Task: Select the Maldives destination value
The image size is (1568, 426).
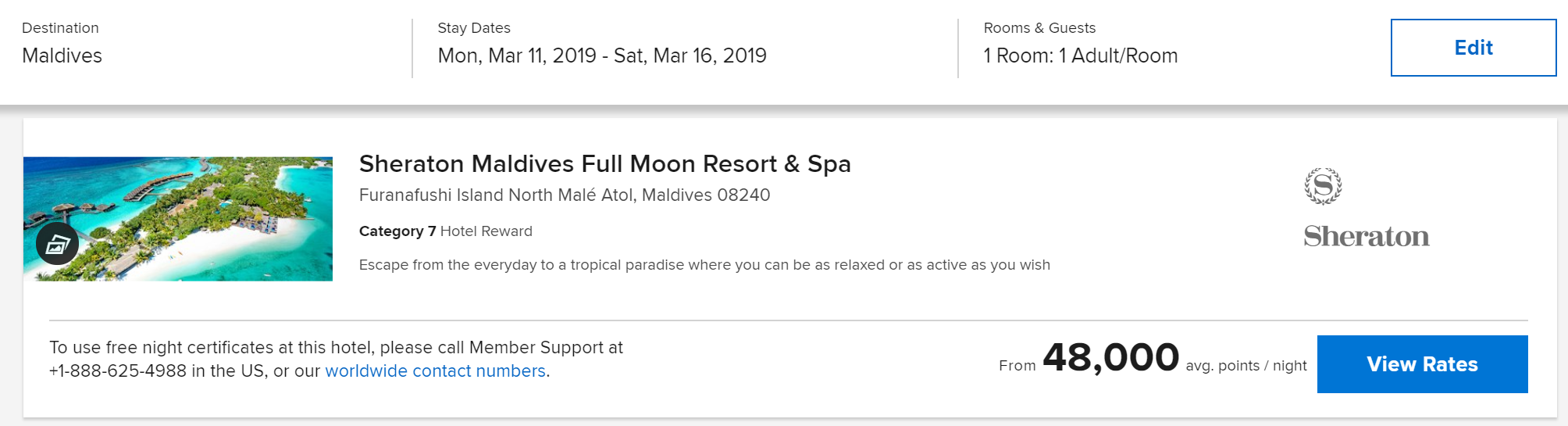Action: coord(62,55)
